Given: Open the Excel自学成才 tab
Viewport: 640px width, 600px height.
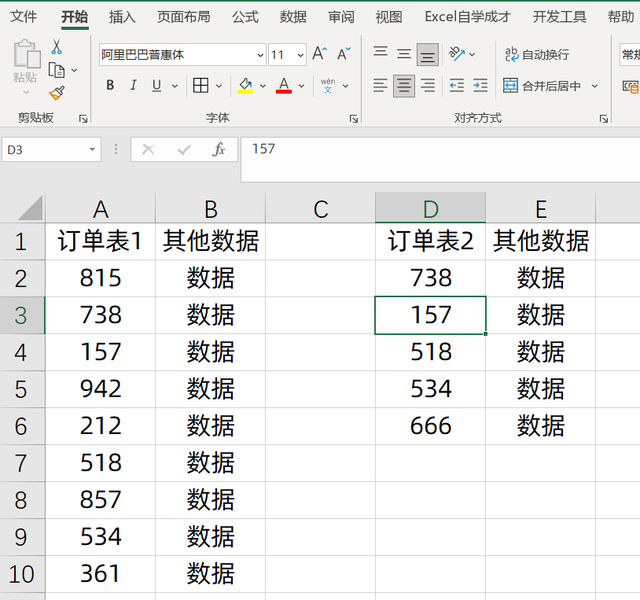Looking at the screenshot, I should pyautogui.click(x=468, y=17).
